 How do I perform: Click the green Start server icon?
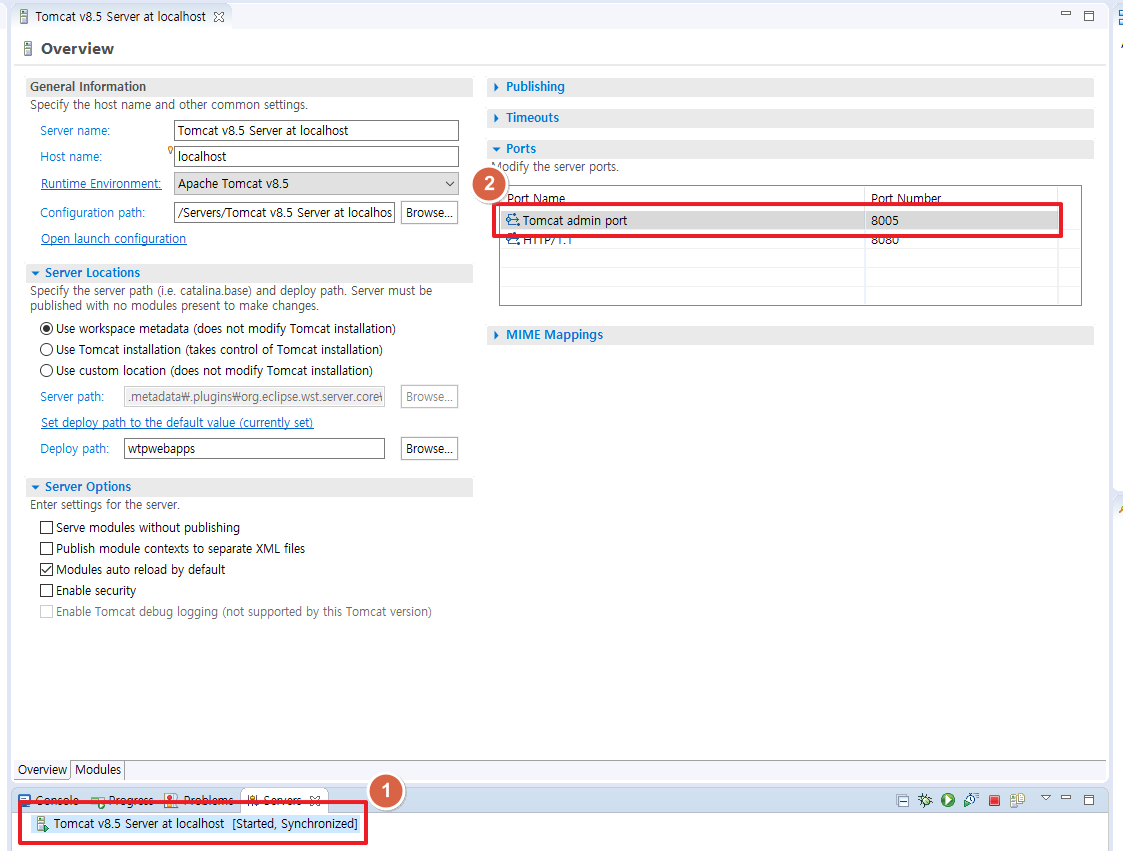948,800
